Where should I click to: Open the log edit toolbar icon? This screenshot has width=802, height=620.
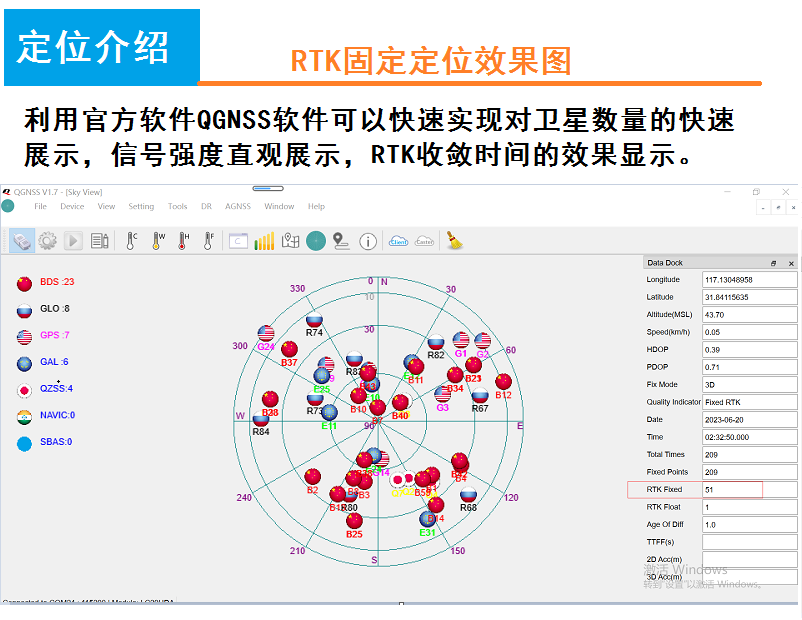pyautogui.click(x=99, y=241)
